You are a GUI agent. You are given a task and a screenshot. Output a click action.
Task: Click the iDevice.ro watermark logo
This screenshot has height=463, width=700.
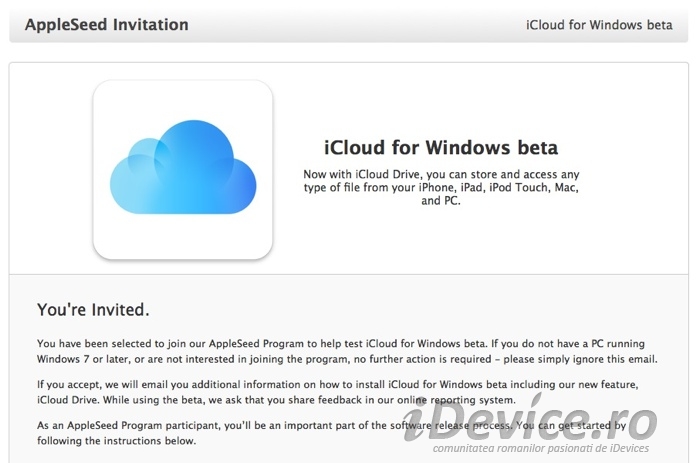point(530,420)
